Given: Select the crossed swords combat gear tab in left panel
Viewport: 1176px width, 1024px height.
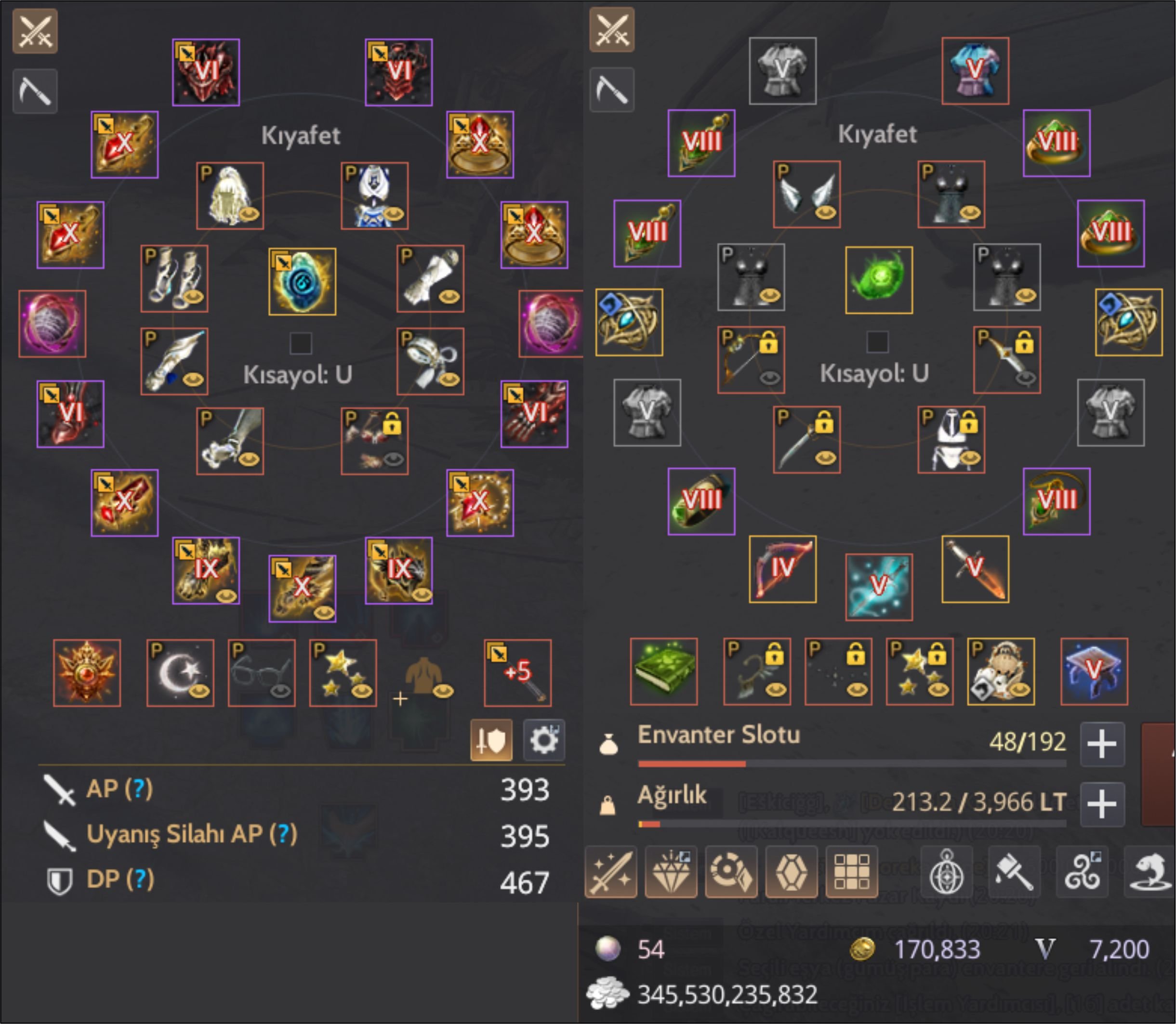Looking at the screenshot, I should pyautogui.click(x=35, y=31).
